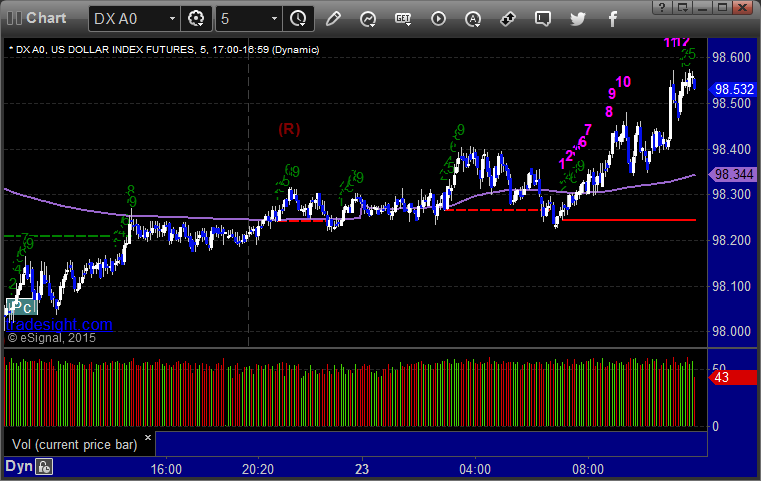Start bar replay with play icon

[438, 19]
